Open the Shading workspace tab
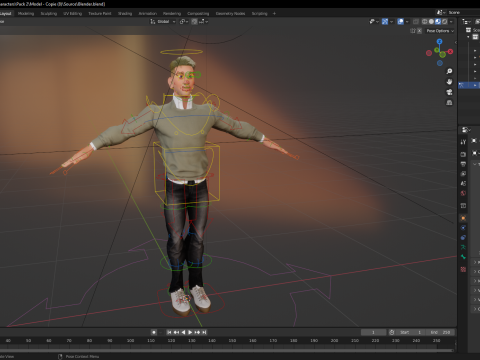The height and width of the screenshot is (360, 480). coord(125,13)
